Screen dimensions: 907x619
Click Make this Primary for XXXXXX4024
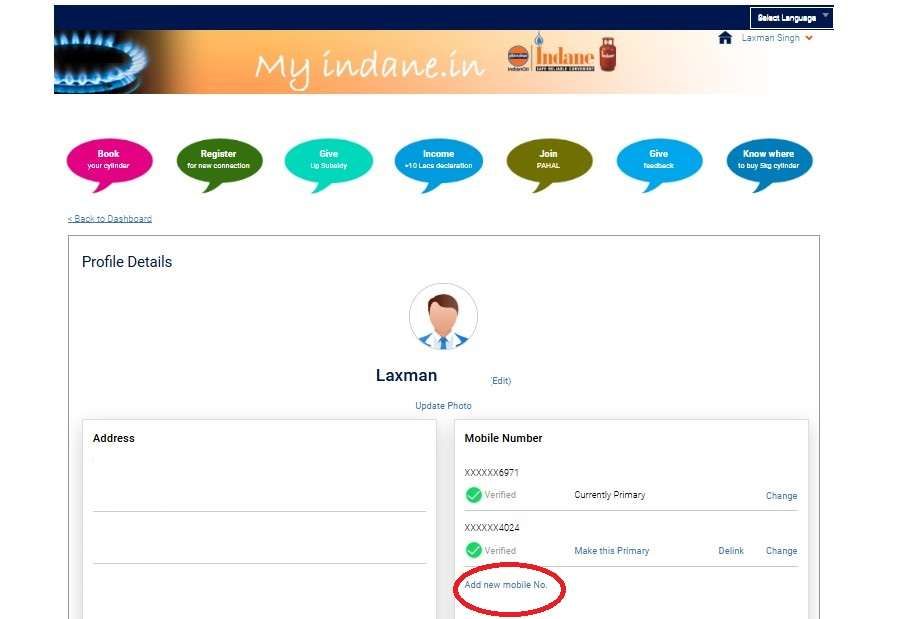[x=611, y=551]
